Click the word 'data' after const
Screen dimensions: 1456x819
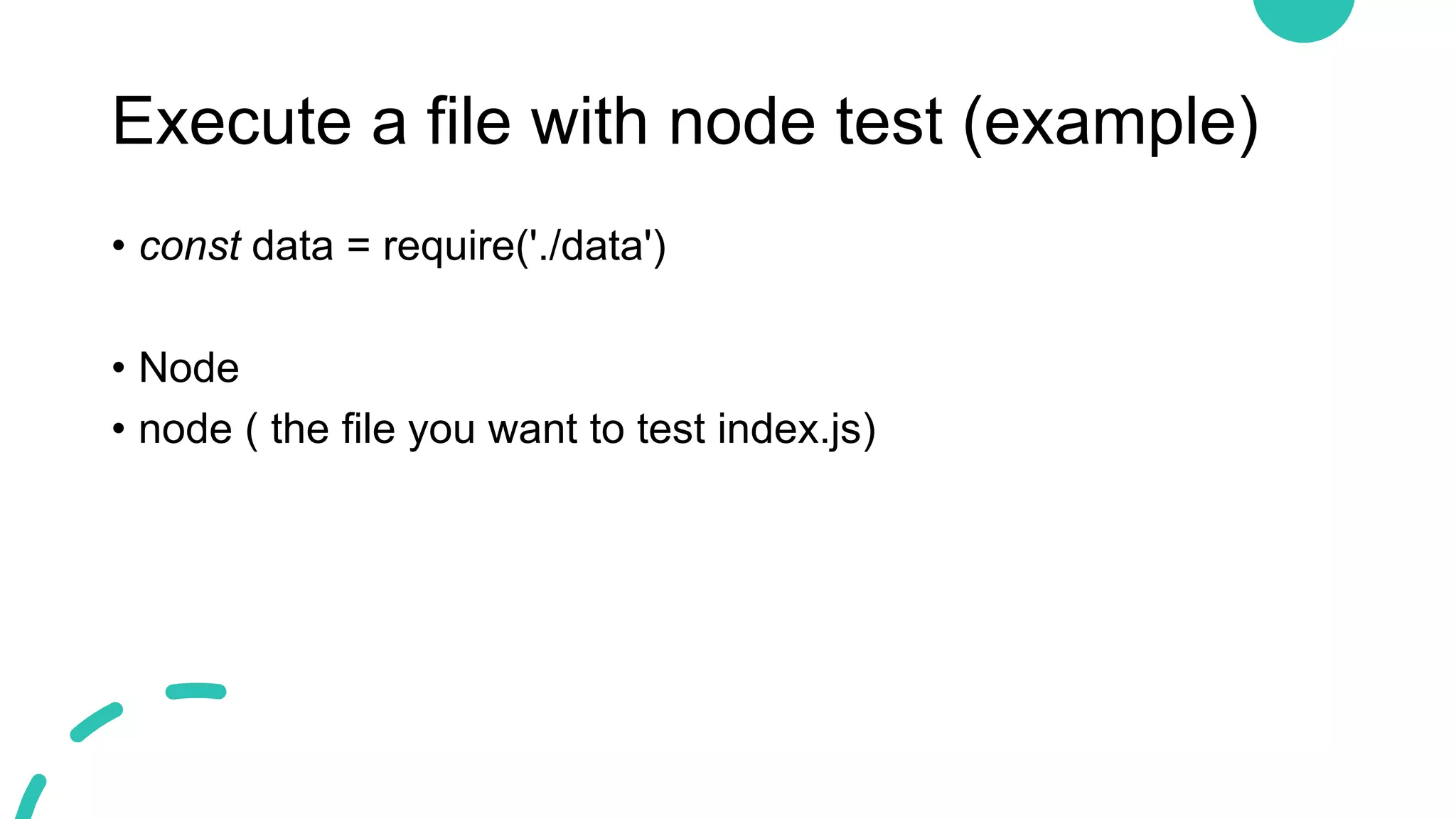point(292,246)
